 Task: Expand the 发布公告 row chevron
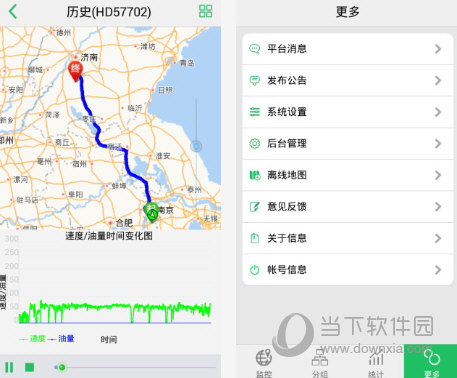pyautogui.click(x=438, y=80)
